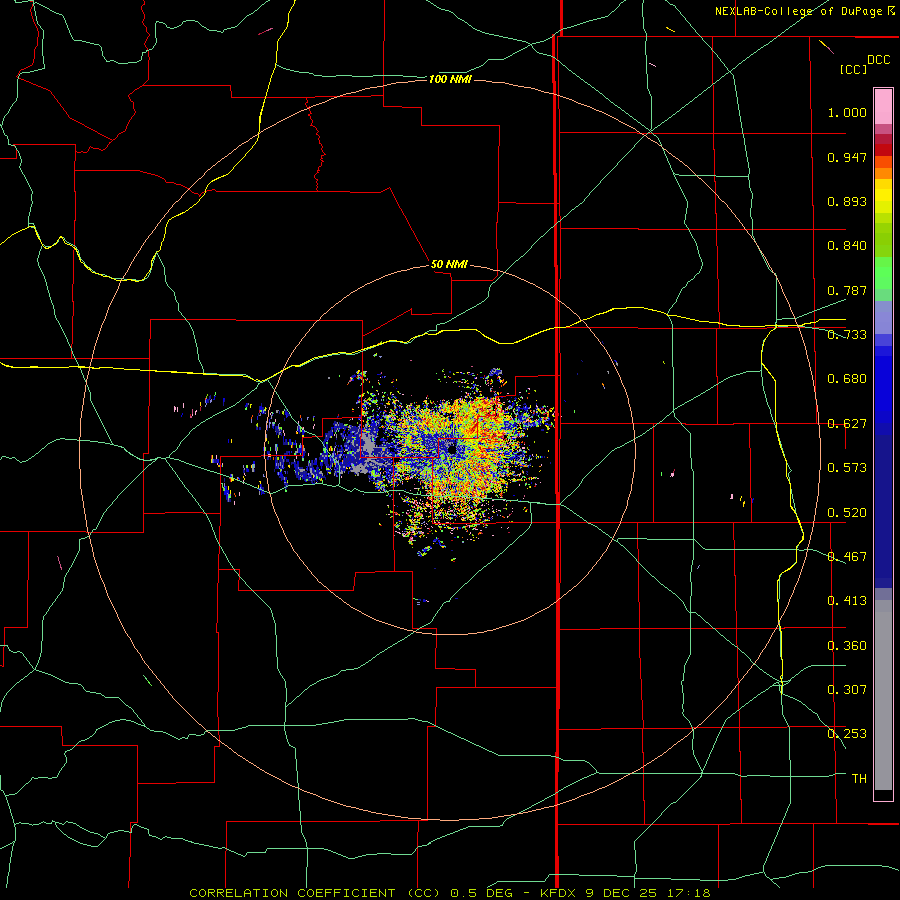Click the 100 NMI range ring label
The image size is (900, 900).
click(x=450, y=79)
